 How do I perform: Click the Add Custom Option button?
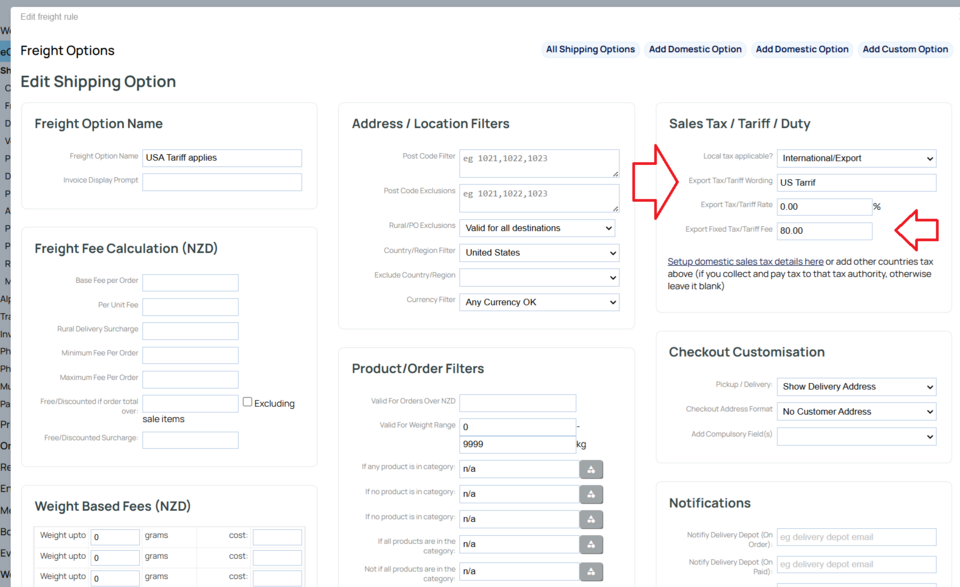pos(905,49)
